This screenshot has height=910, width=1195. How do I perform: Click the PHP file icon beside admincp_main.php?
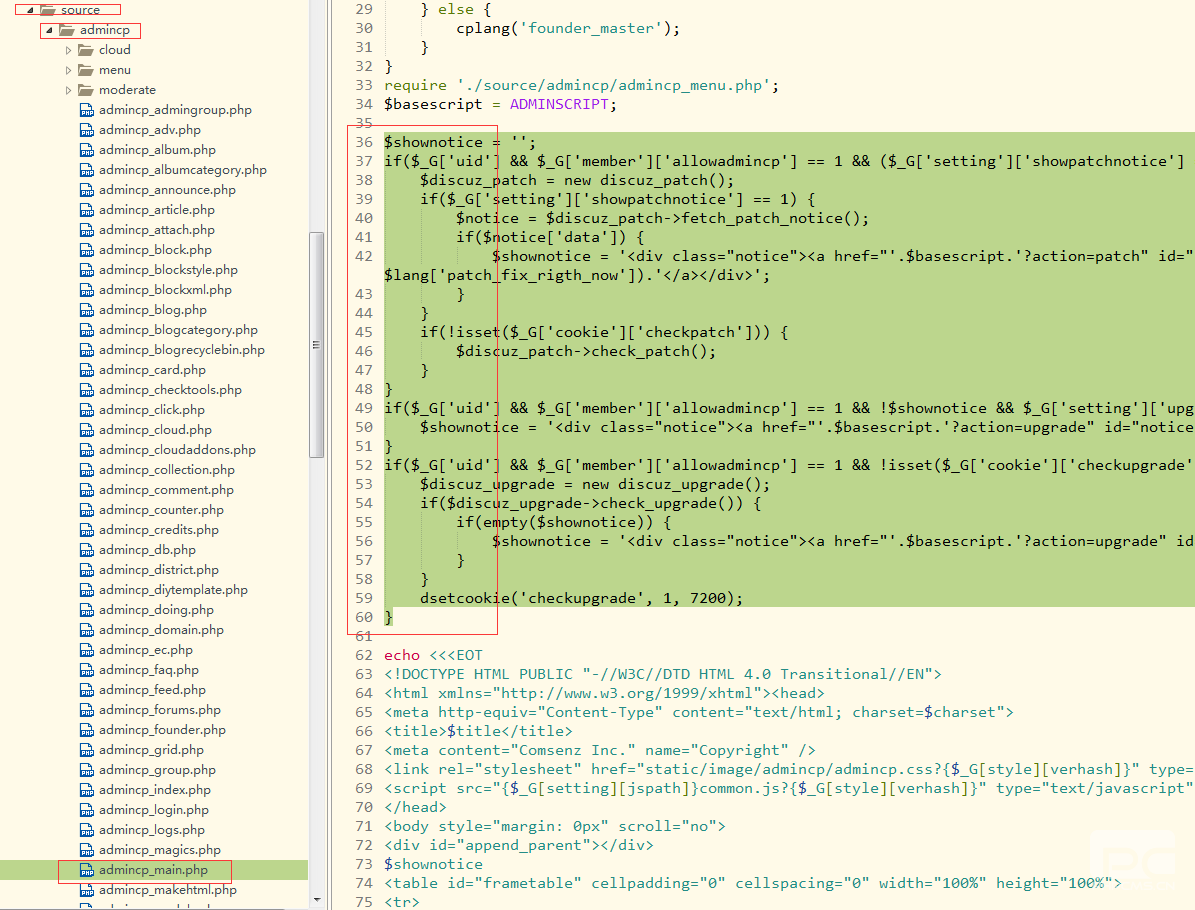point(86,870)
